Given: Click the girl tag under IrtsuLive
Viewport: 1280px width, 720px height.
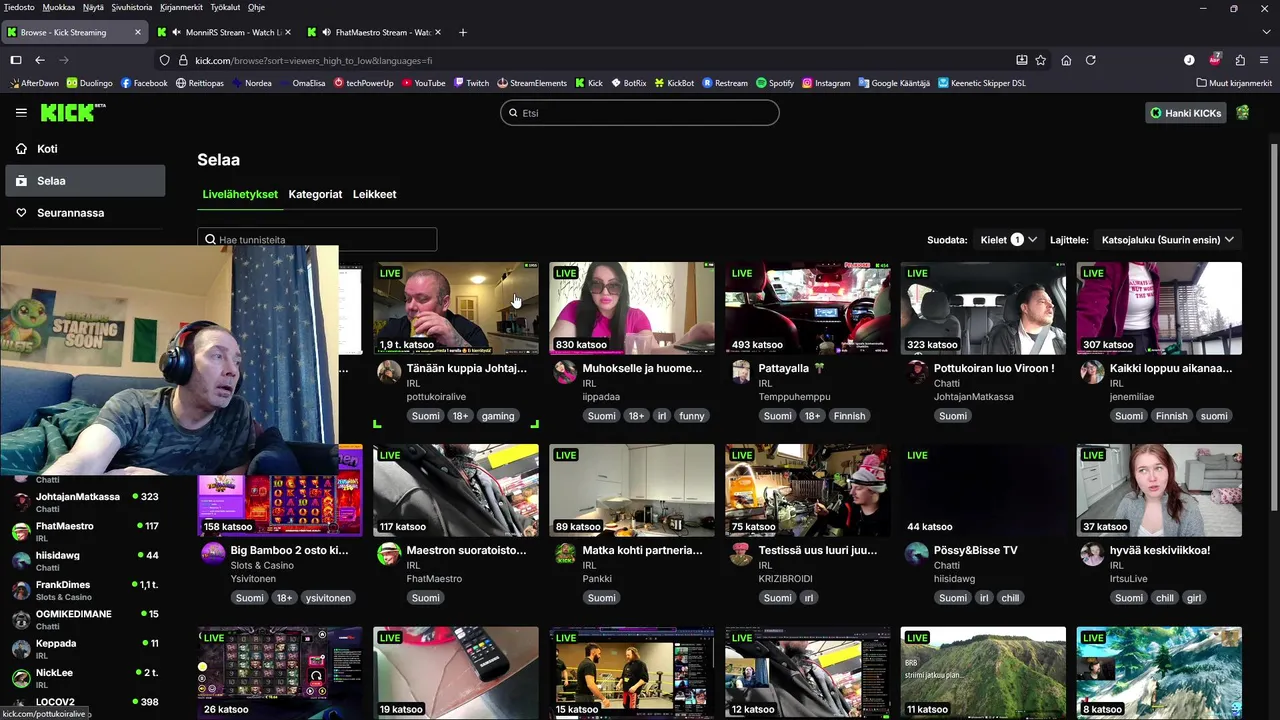Looking at the screenshot, I should [x=1193, y=598].
